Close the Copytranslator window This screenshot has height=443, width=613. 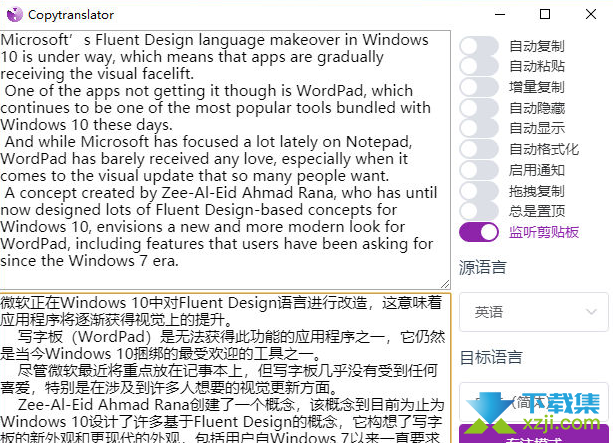point(591,14)
